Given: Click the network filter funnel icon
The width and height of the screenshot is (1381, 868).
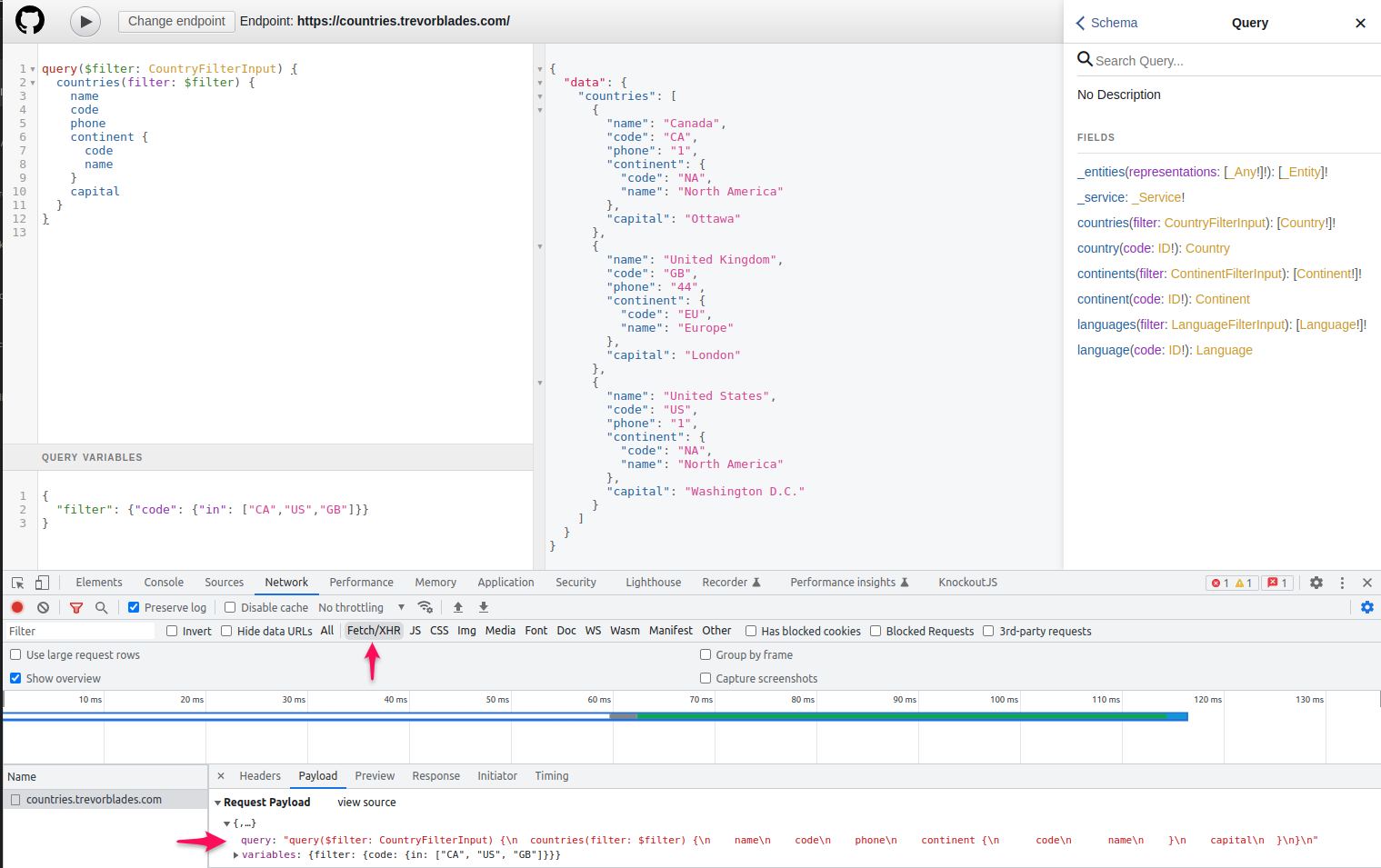Looking at the screenshot, I should pos(76,607).
